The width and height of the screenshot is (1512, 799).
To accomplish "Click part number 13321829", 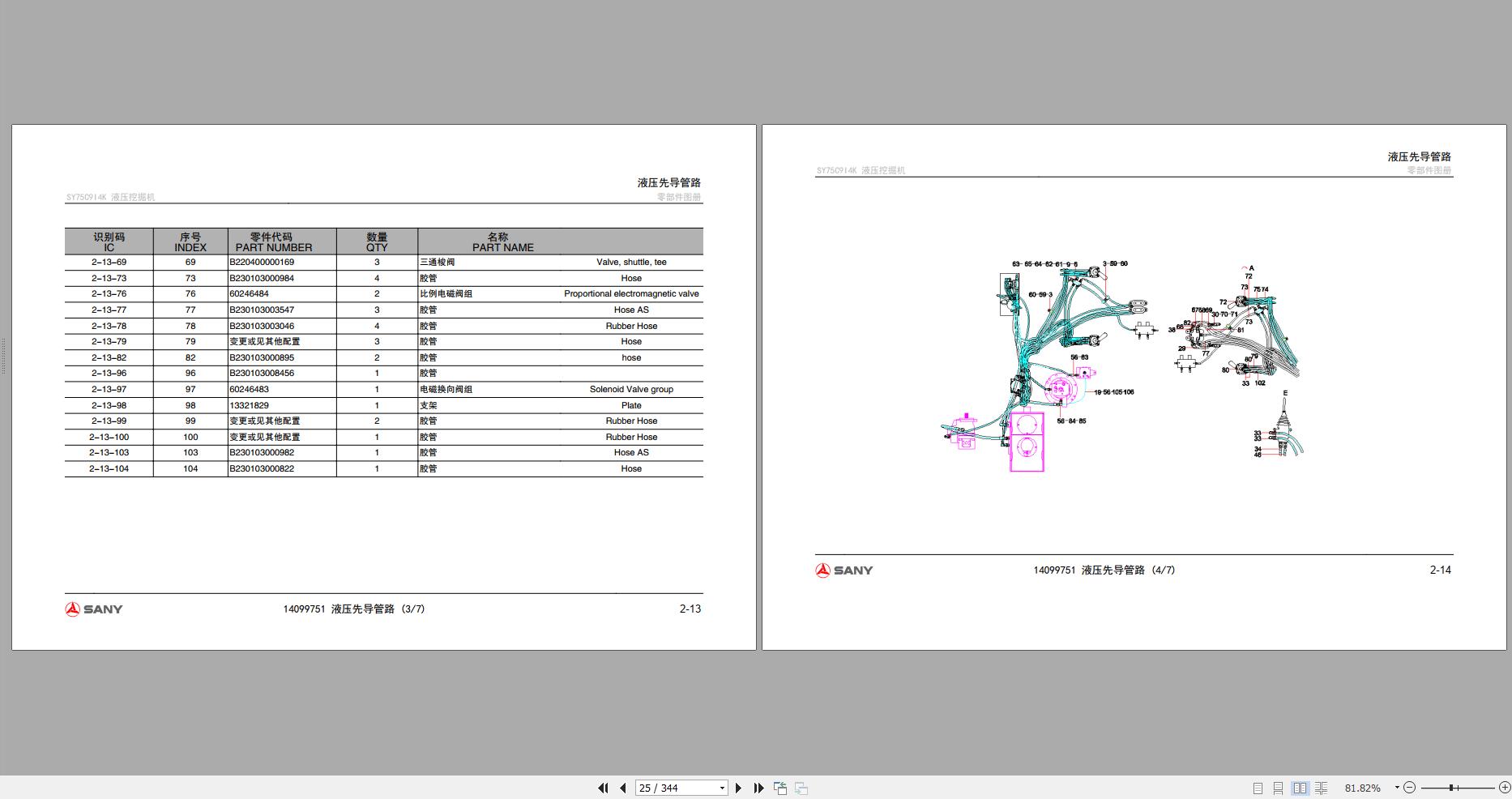I will 249,406.
